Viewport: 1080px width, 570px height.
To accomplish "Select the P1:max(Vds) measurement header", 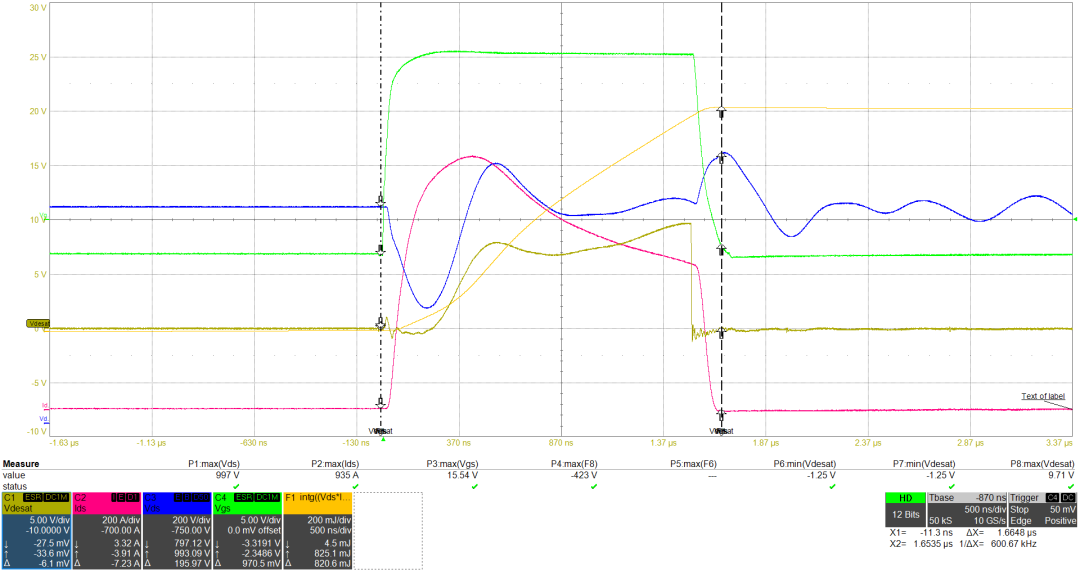I will coord(214,464).
